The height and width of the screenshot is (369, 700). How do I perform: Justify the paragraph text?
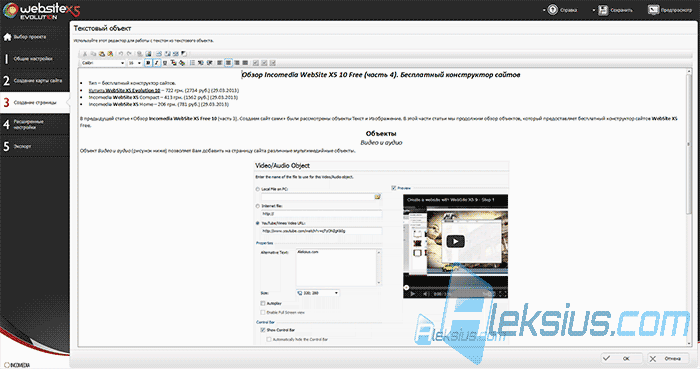(x=245, y=63)
